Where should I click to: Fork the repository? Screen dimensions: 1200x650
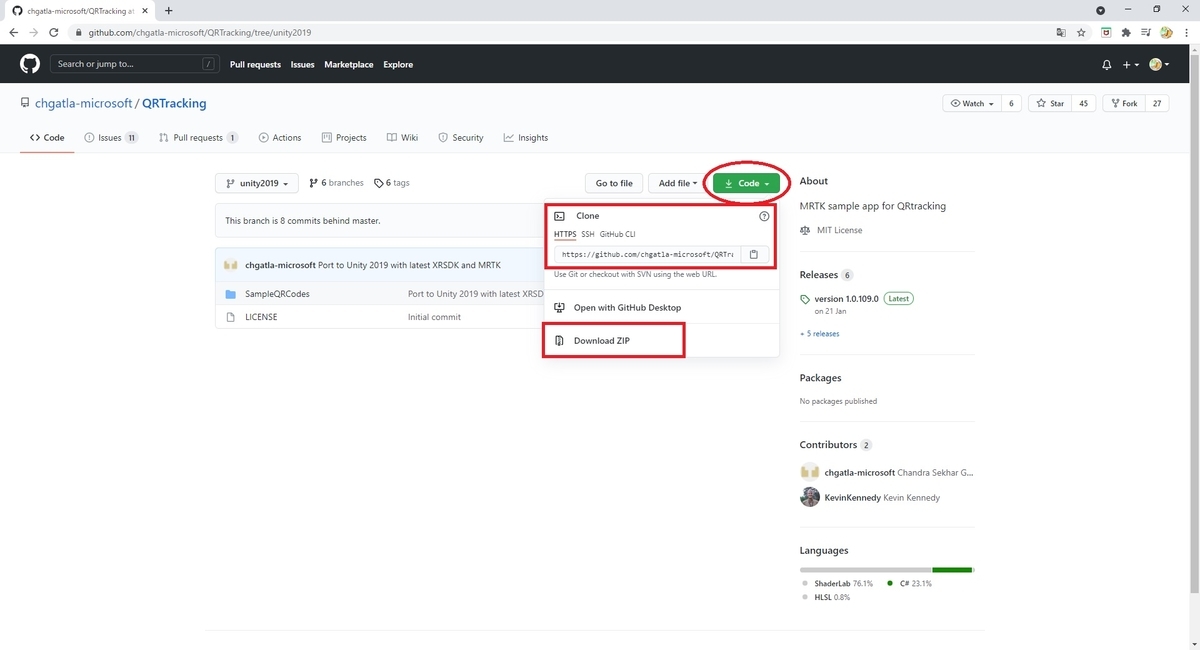click(1124, 103)
